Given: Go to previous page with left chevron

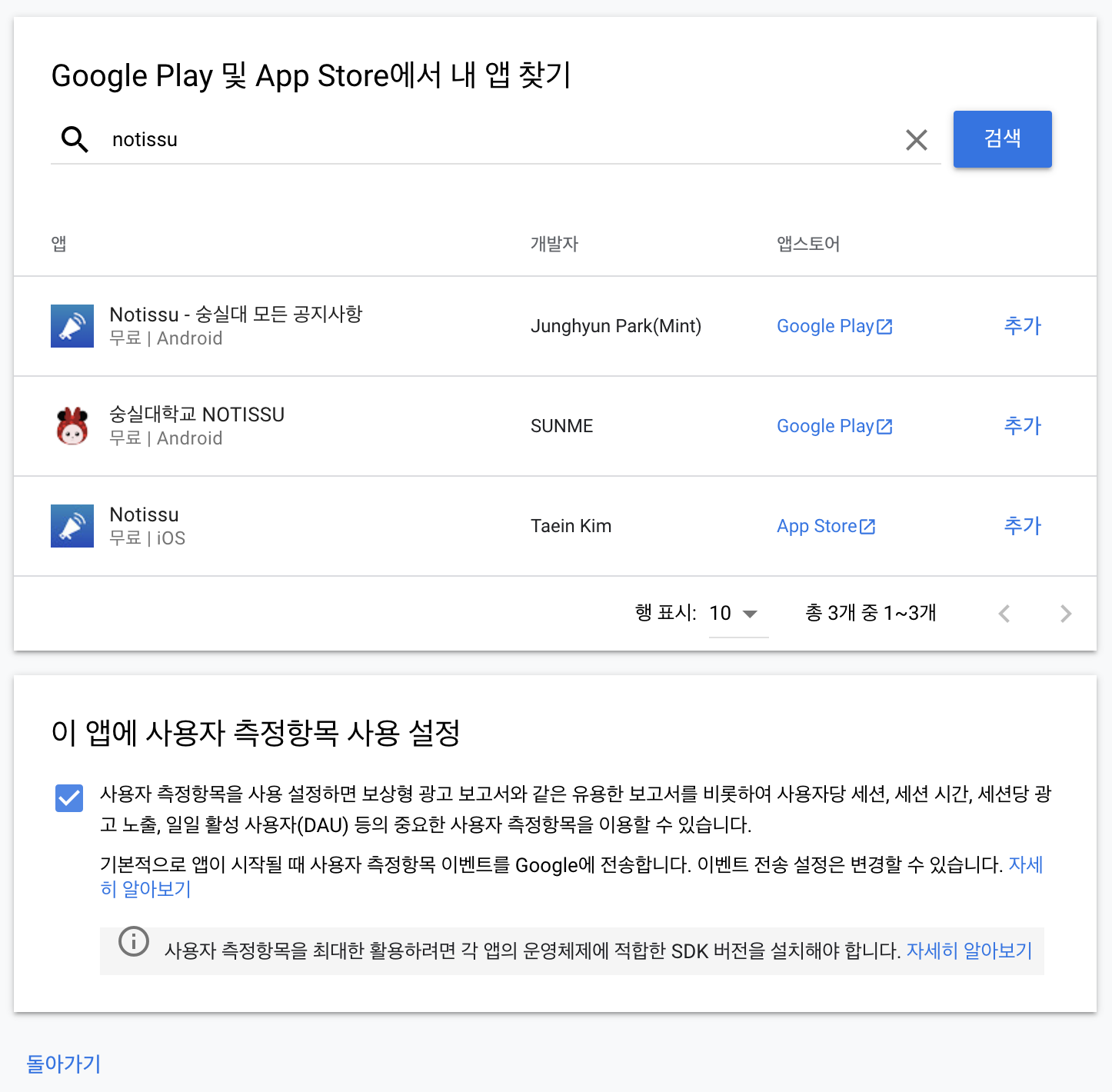Looking at the screenshot, I should [x=1004, y=614].
